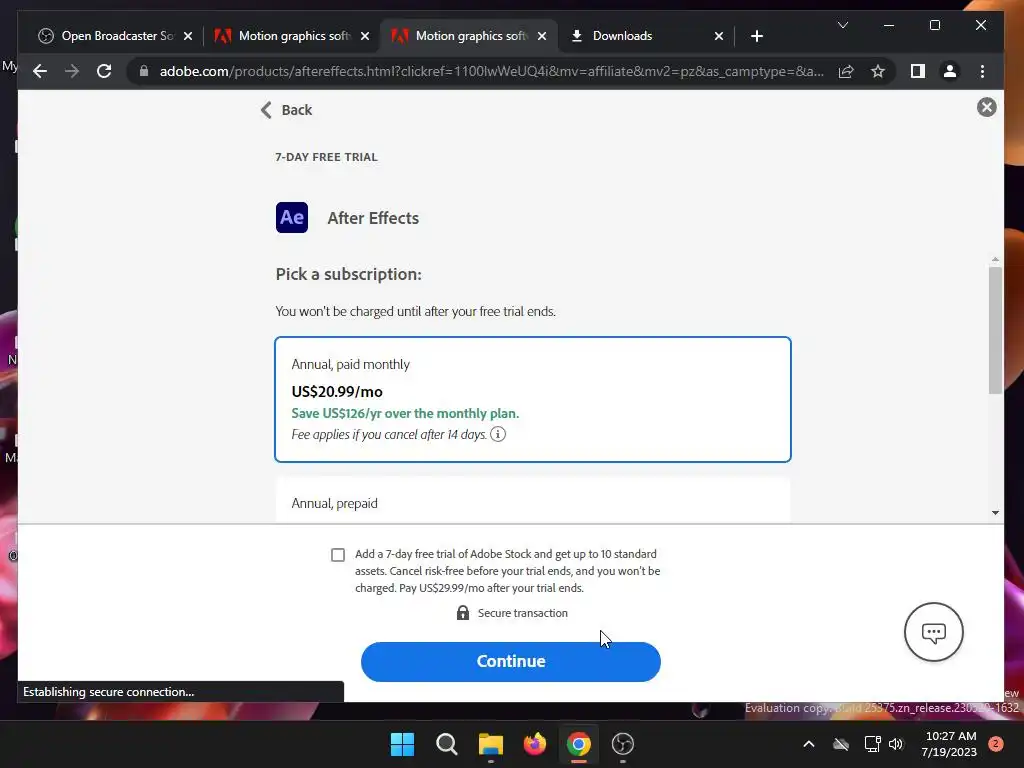The height and width of the screenshot is (768, 1024).
Task: Go forward in browser history
Action: (72, 71)
